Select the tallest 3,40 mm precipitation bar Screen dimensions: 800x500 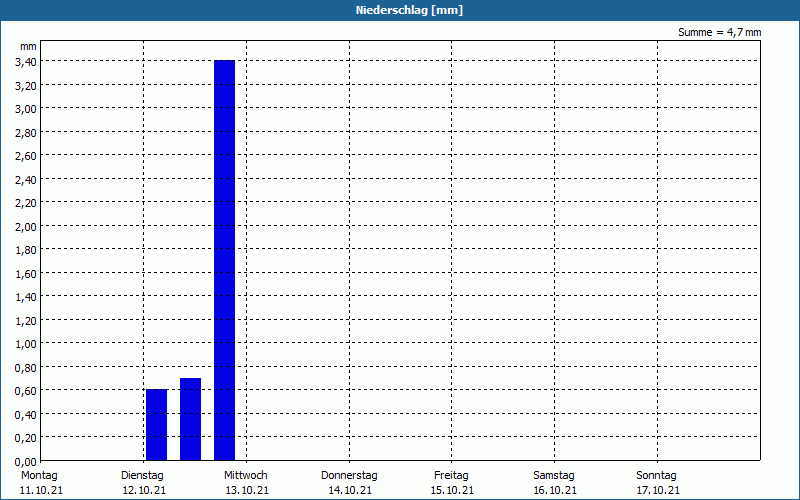224,260
